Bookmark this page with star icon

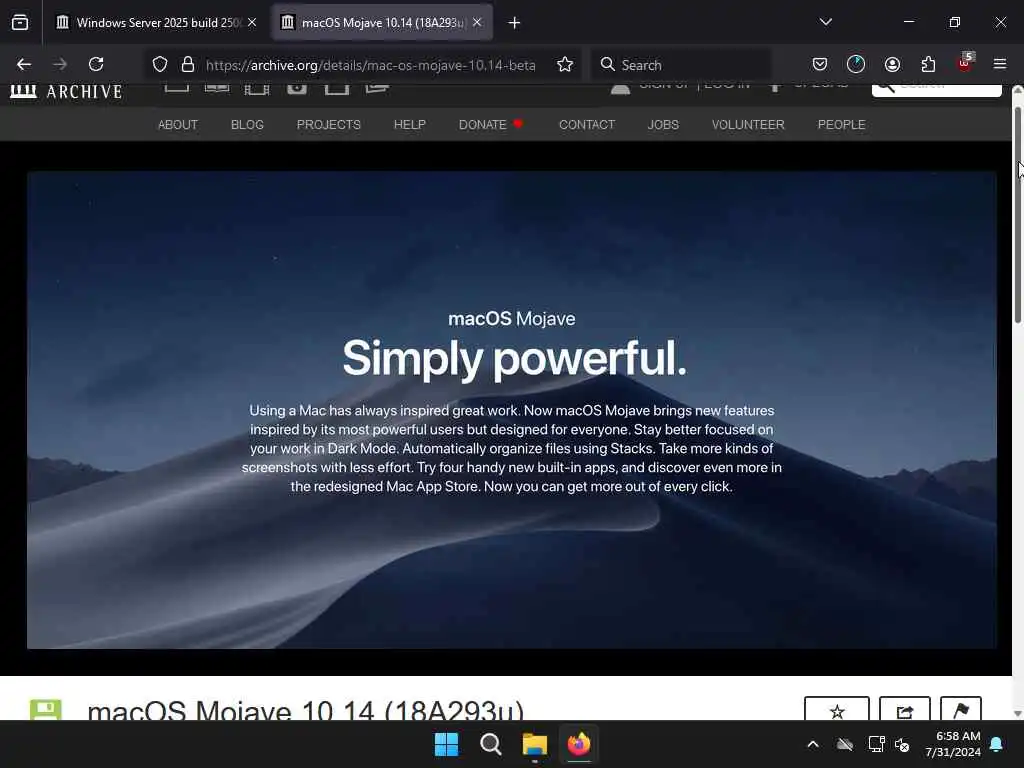565,64
